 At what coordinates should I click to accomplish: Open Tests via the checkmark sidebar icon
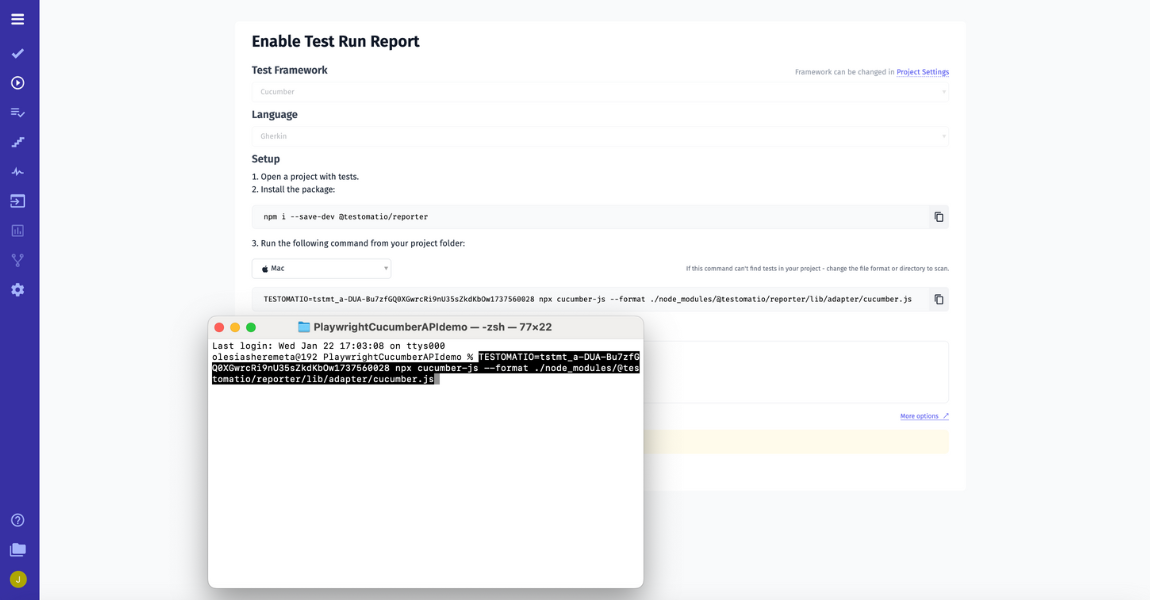point(18,53)
